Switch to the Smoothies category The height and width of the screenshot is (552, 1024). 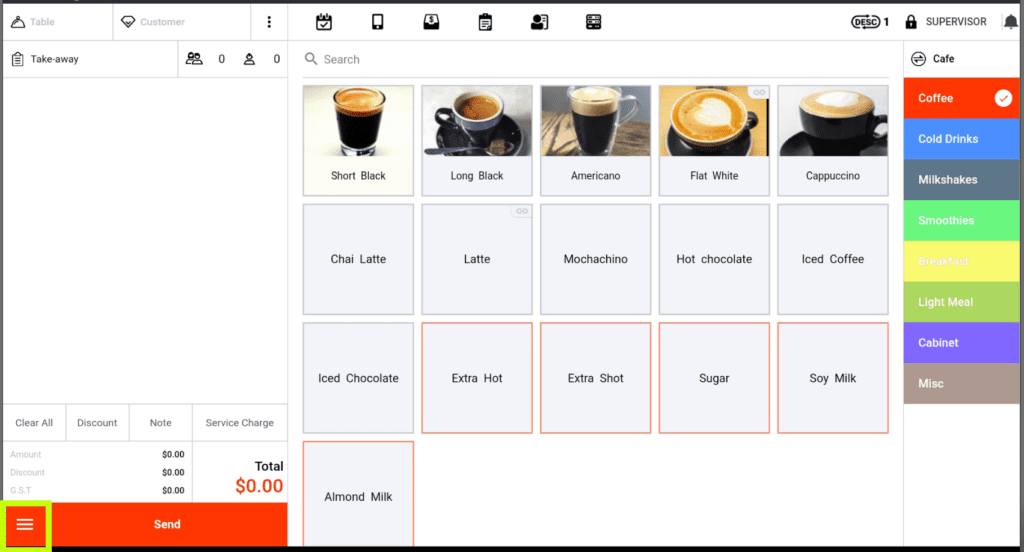(963, 220)
